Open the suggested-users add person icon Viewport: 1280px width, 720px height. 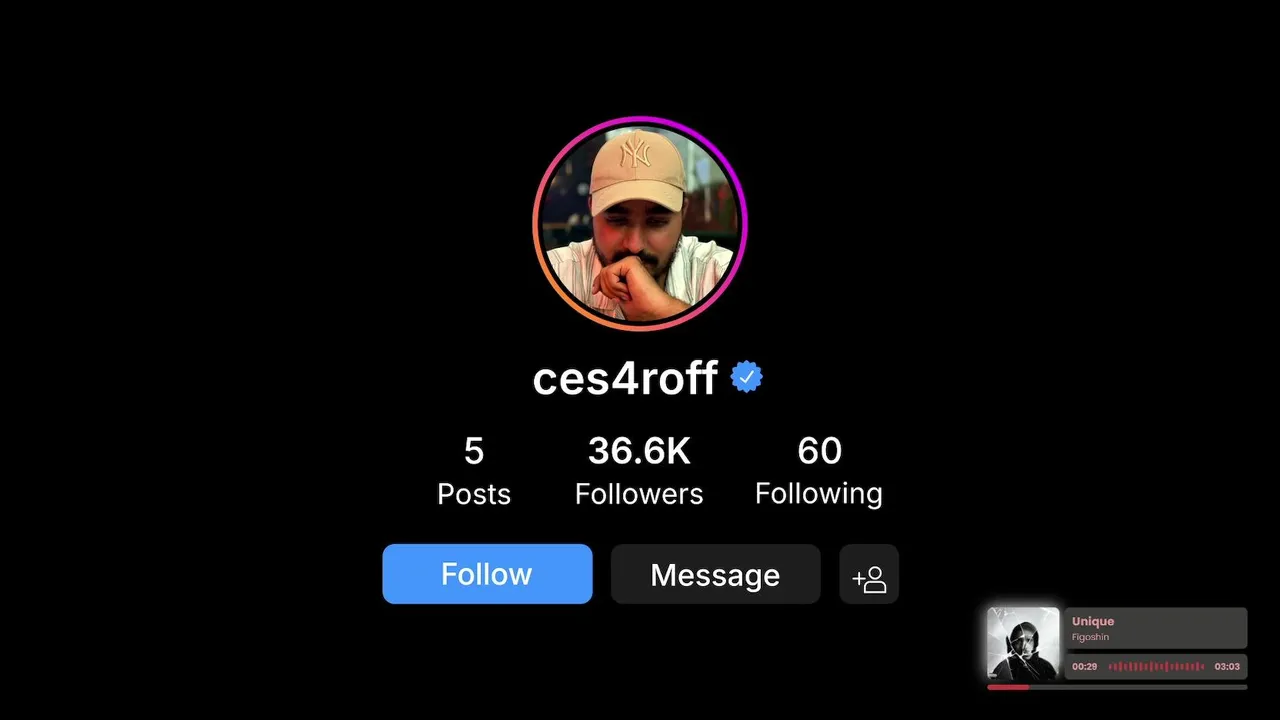[x=869, y=574]
